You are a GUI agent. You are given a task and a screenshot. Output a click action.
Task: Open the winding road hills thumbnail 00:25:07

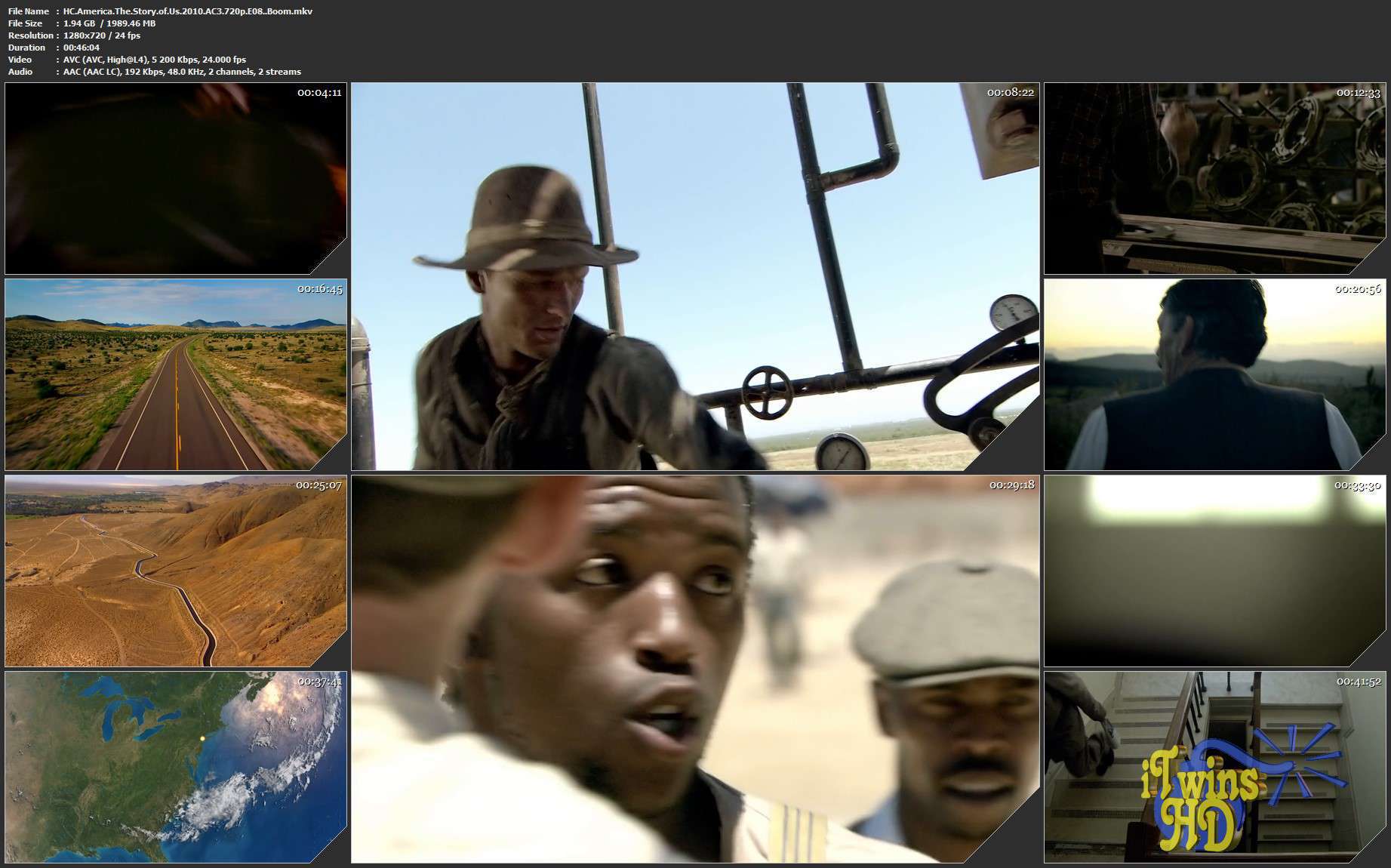click(176, 571)
